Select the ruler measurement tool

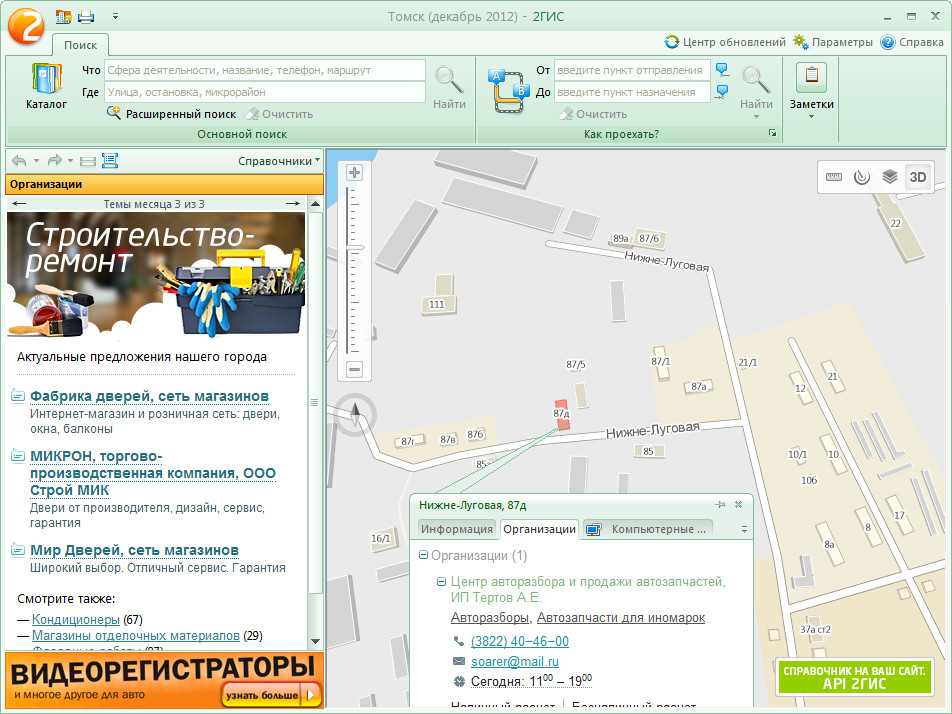coord(834,177)
